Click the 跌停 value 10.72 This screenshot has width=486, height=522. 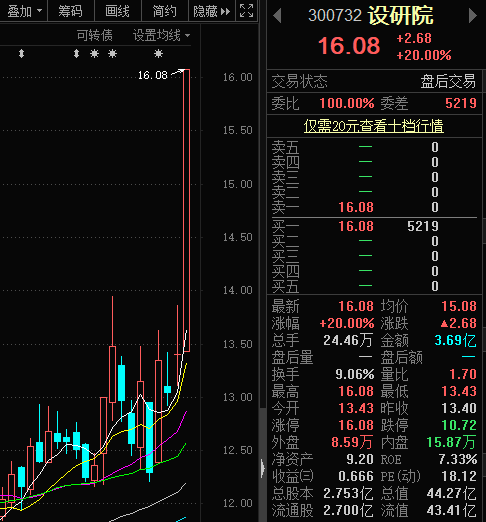click(459, 425)
